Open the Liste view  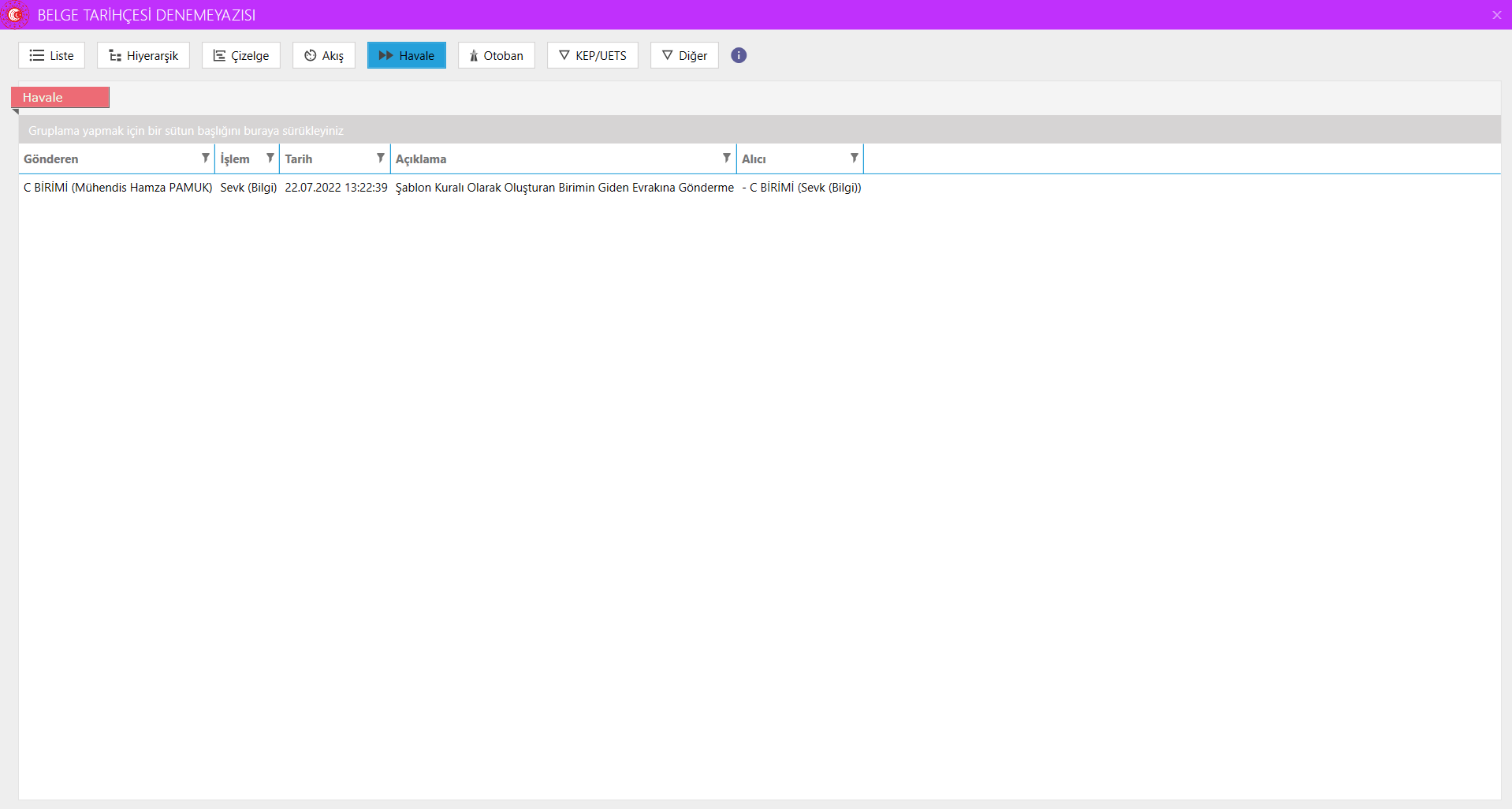[51, 55]
